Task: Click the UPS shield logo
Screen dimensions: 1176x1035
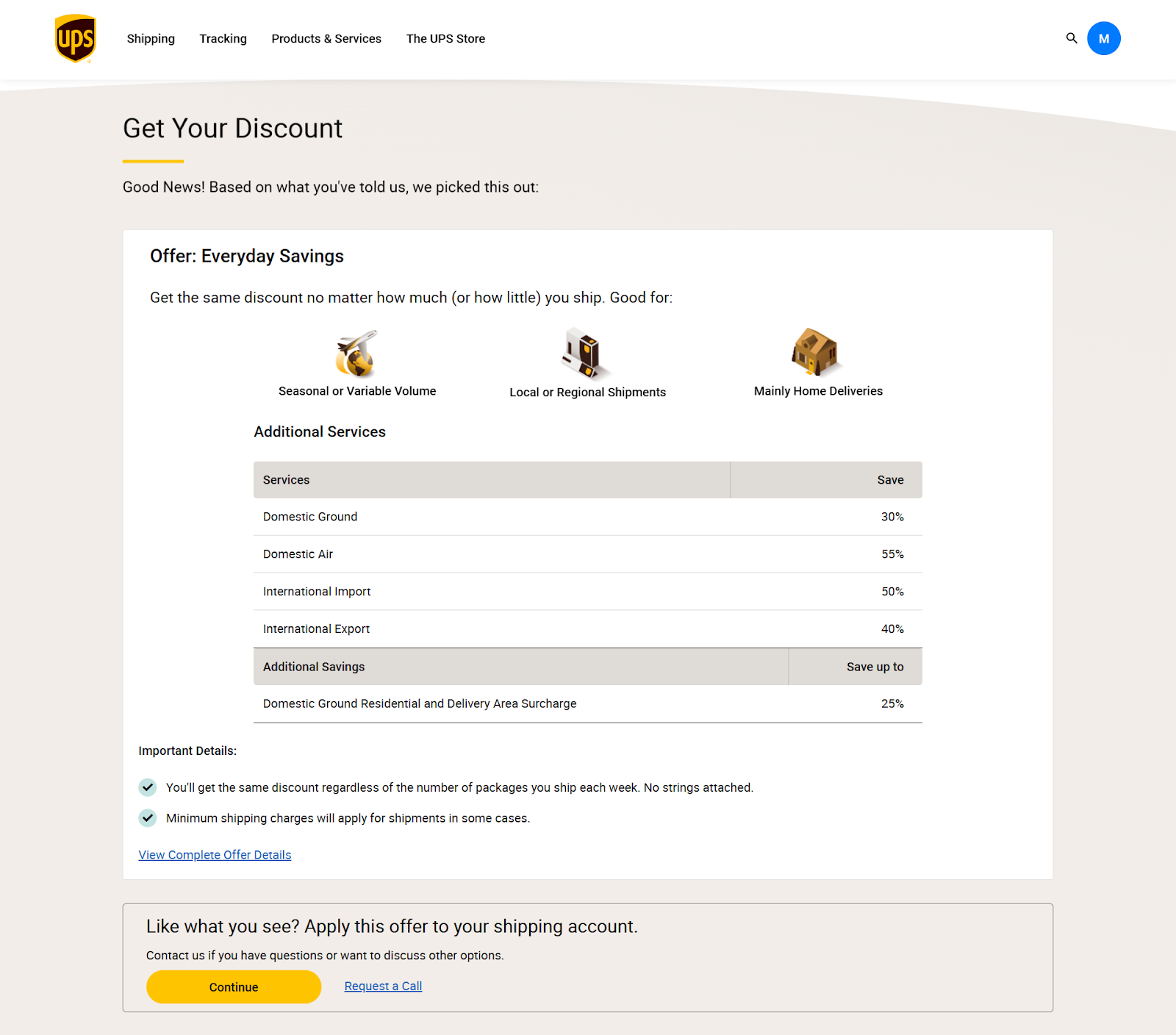Action: 75,38
